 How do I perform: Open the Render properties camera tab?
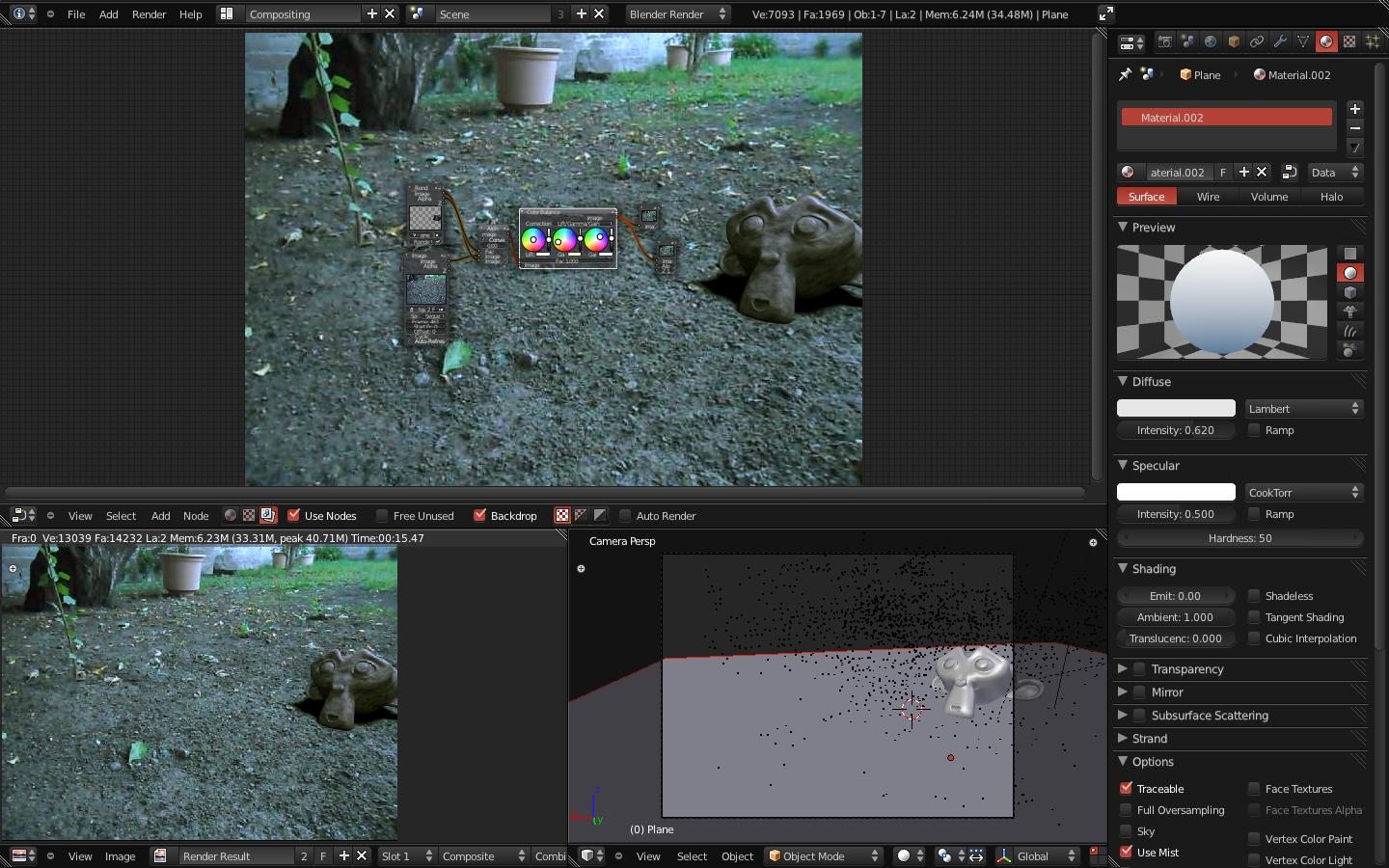[x=1164, y=41]
